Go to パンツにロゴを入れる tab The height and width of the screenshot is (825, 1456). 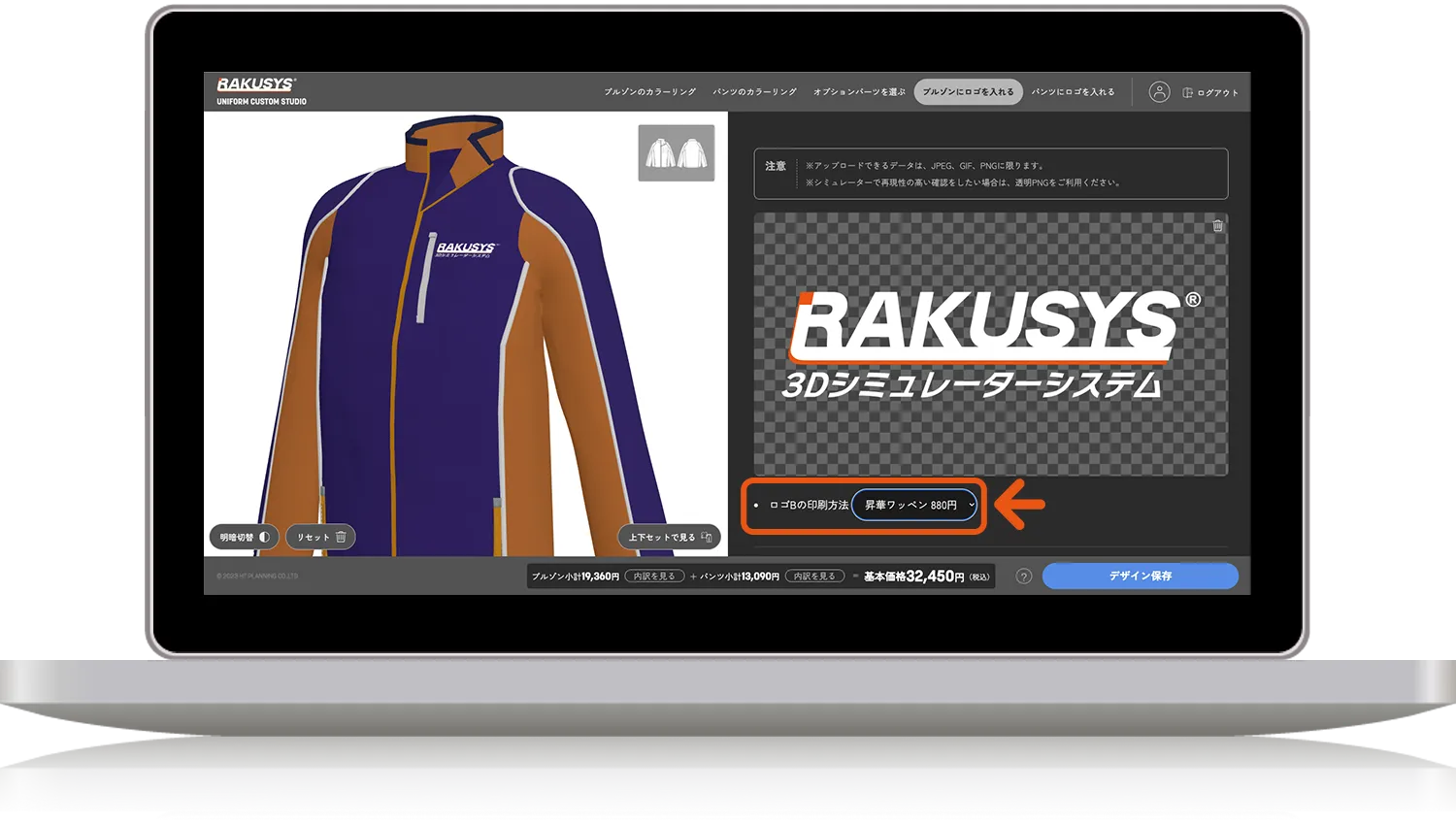(1073, 92)
